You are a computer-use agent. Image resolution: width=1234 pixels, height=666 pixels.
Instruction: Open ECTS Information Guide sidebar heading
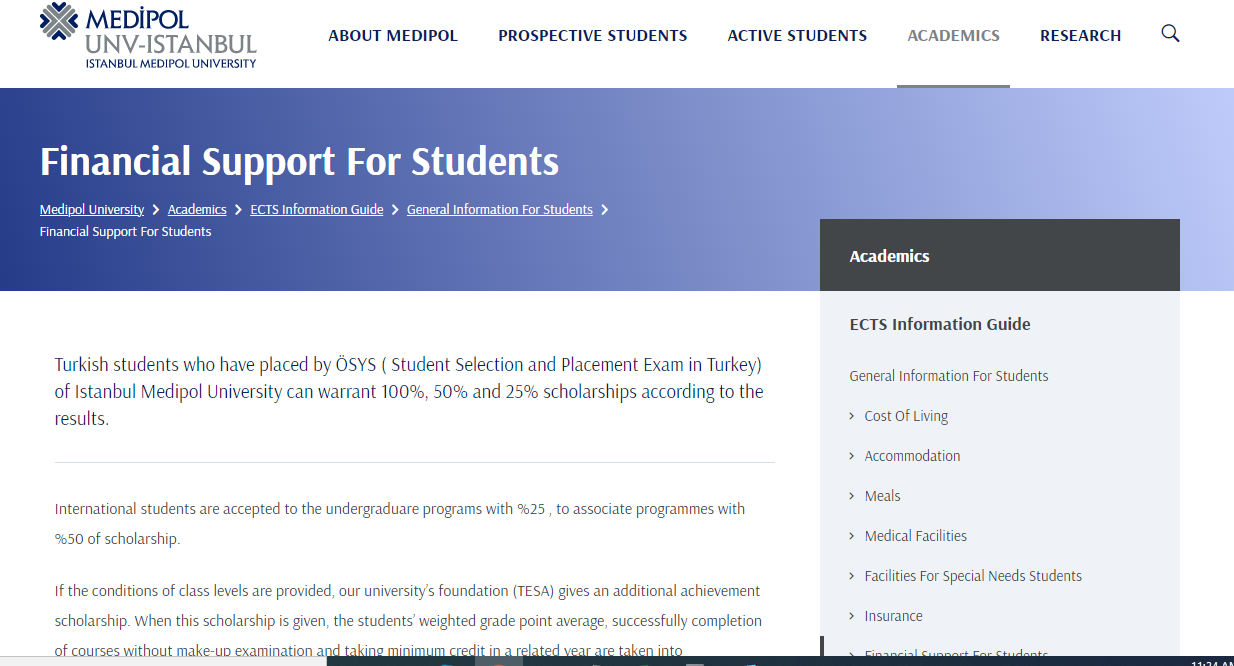coord(940,324)
